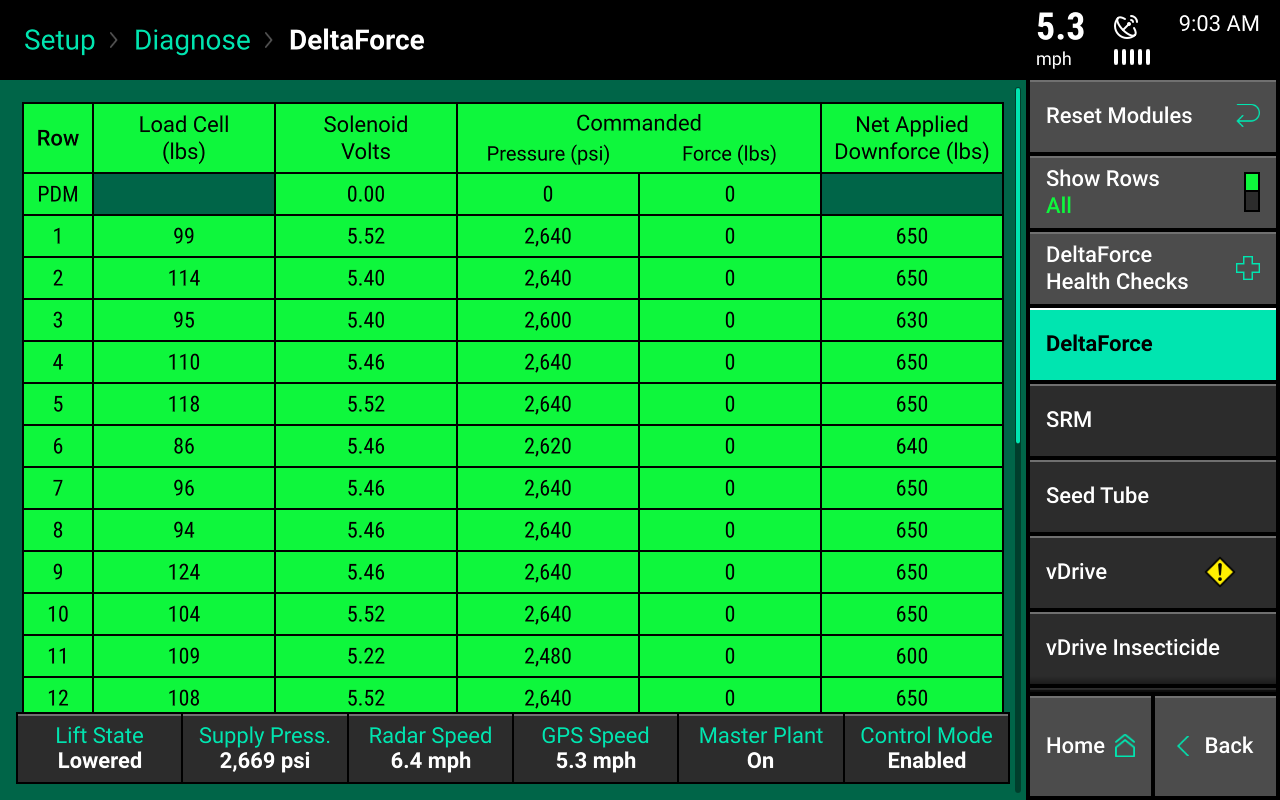Click PDM solenoid volts 0.00 cell

click(366, 194)
